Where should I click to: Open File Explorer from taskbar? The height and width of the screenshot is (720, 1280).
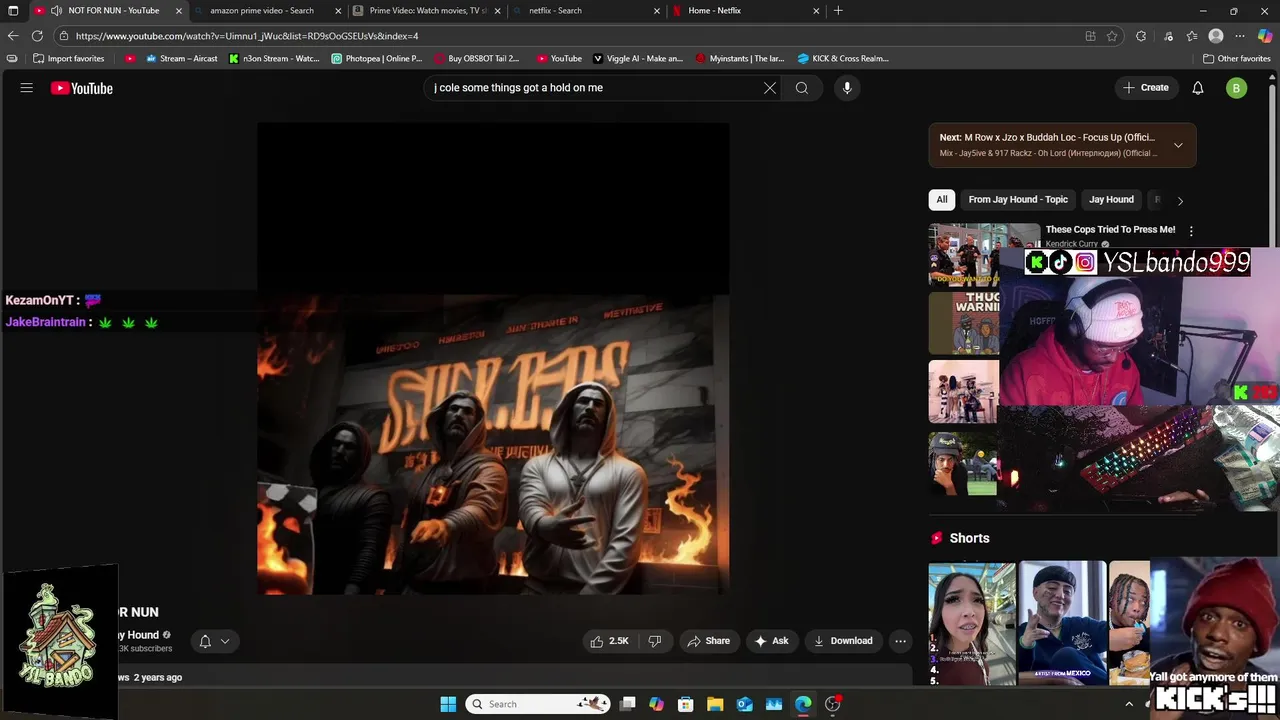[x=715, y=704]
